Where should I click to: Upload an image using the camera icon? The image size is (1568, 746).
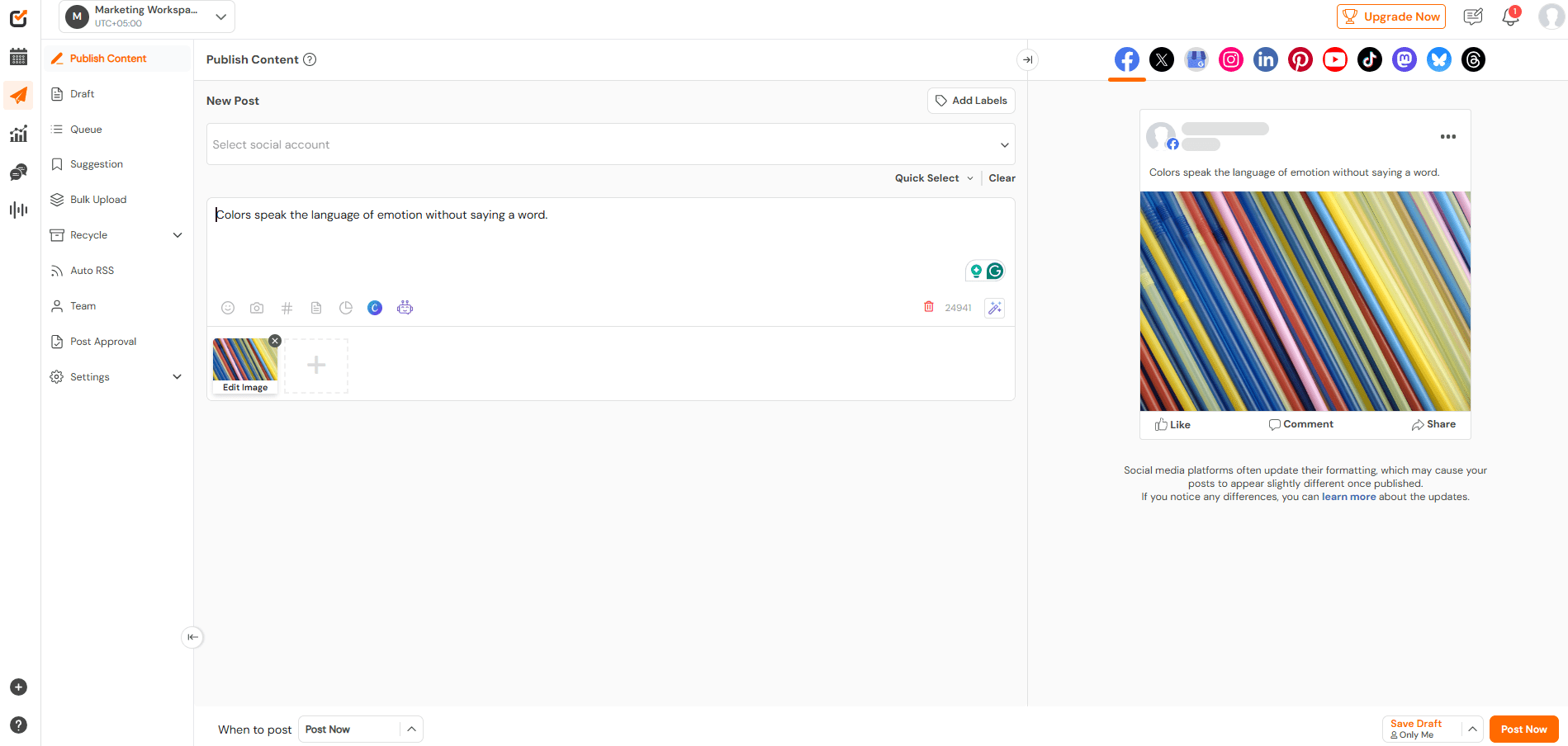point(257,307)
